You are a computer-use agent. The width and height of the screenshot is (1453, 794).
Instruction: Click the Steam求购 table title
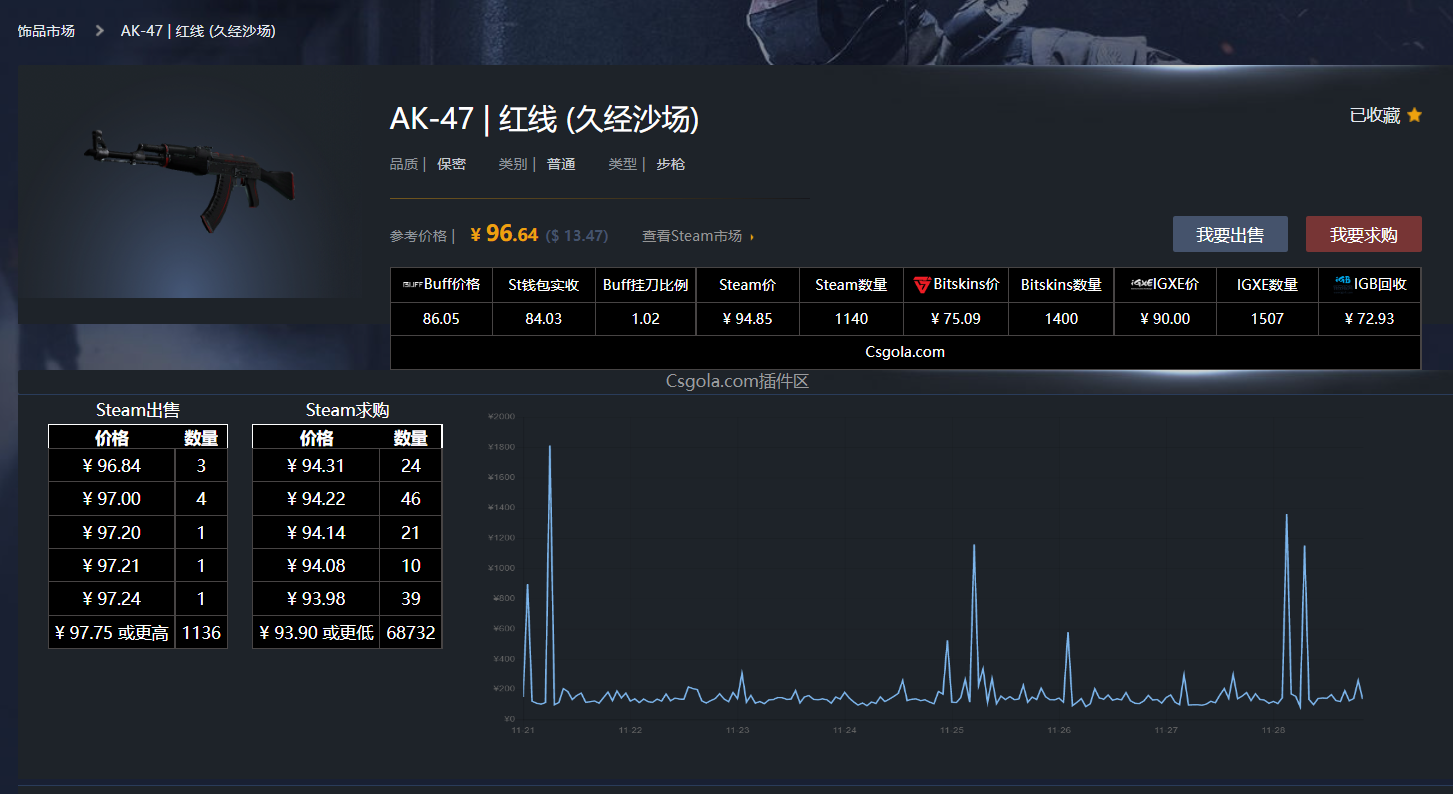click(347, 410)
